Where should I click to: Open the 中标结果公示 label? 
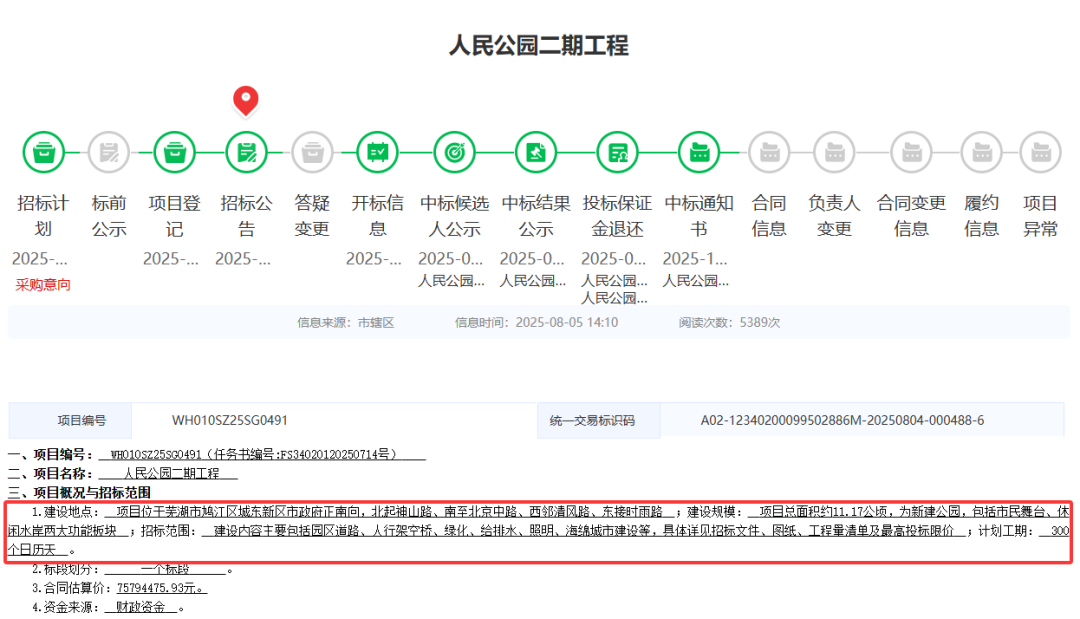click(x=536, y=216)
